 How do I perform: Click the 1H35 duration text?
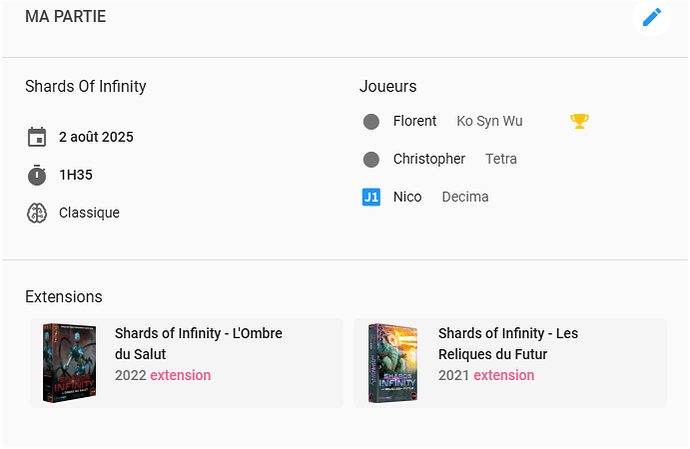coord(76,175)
